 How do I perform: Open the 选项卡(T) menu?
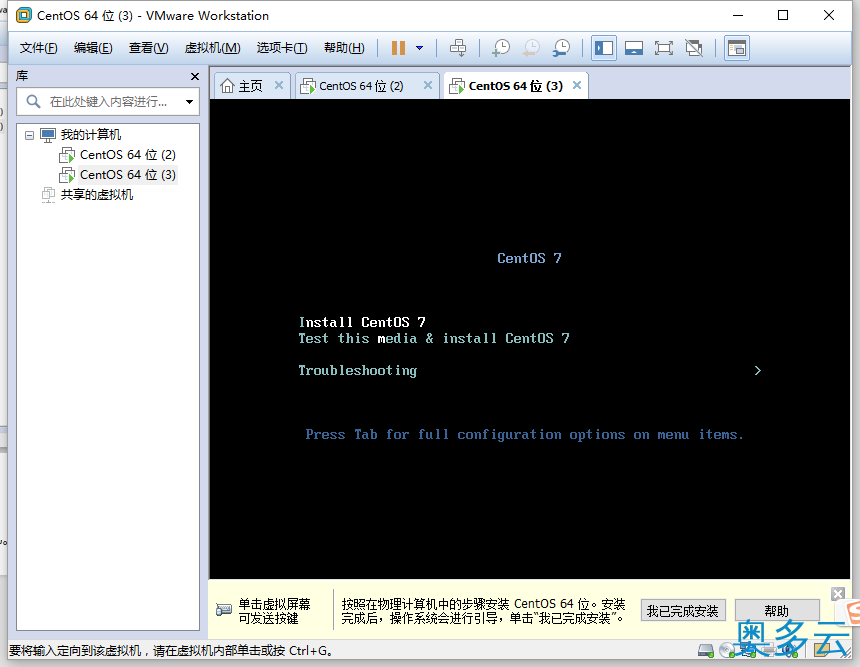click(282, 48)
